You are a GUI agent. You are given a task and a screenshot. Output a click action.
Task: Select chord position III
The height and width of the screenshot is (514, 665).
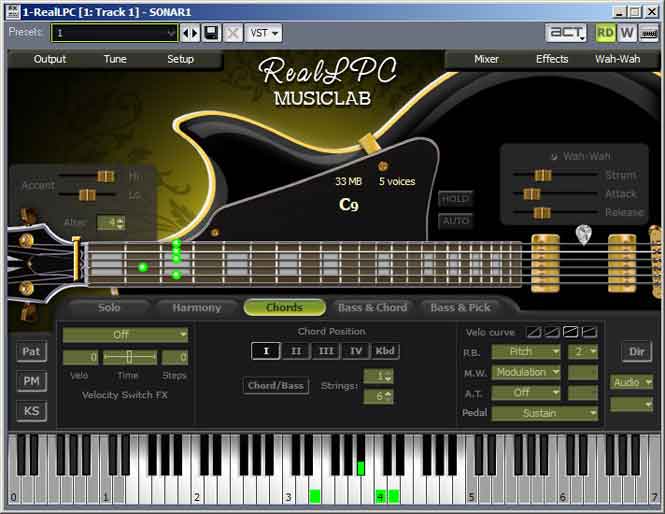(x=326, y=351)
